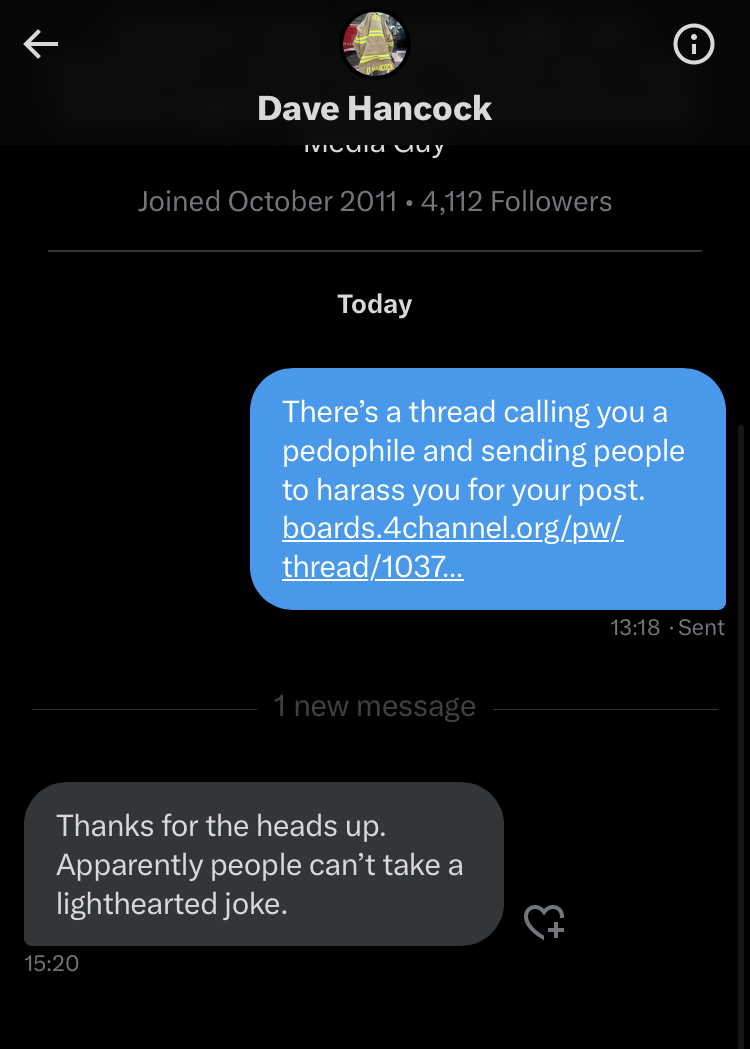
Task: Click the "lighthearted joke." line in the reply
Action: [x=172, y=904]
